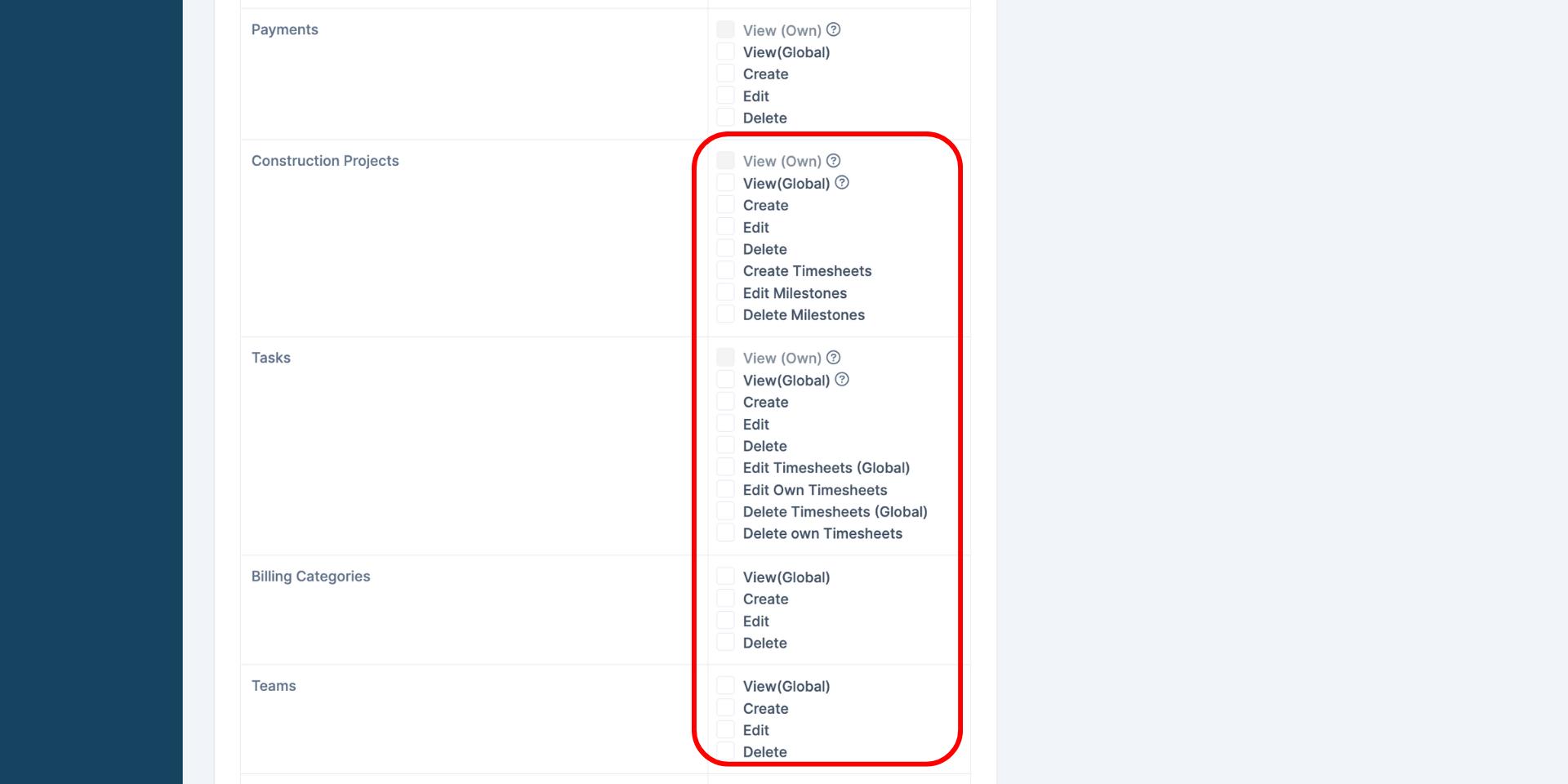
Task: Tick Delete Milestones checkbox
Action: (725, 314)
